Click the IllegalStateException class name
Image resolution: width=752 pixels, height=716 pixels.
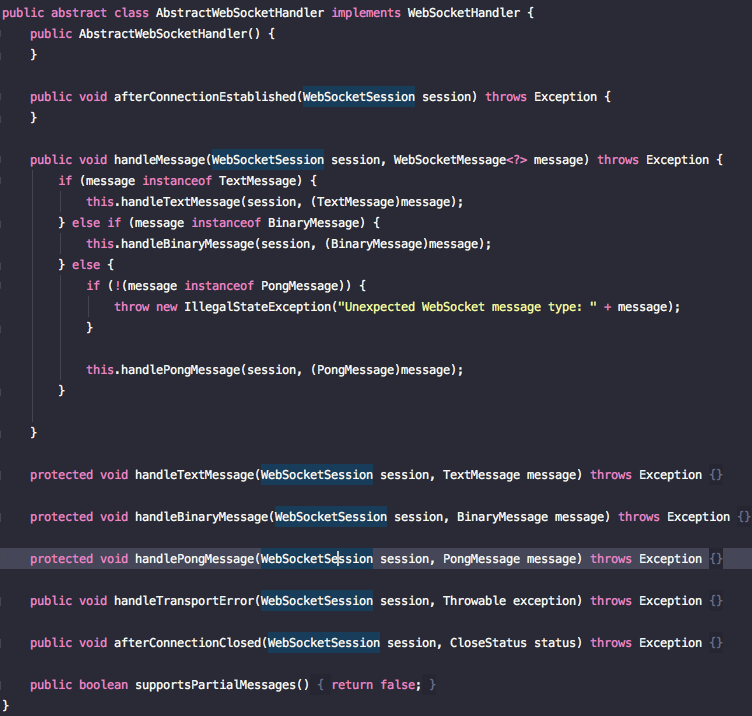point(258,307)
